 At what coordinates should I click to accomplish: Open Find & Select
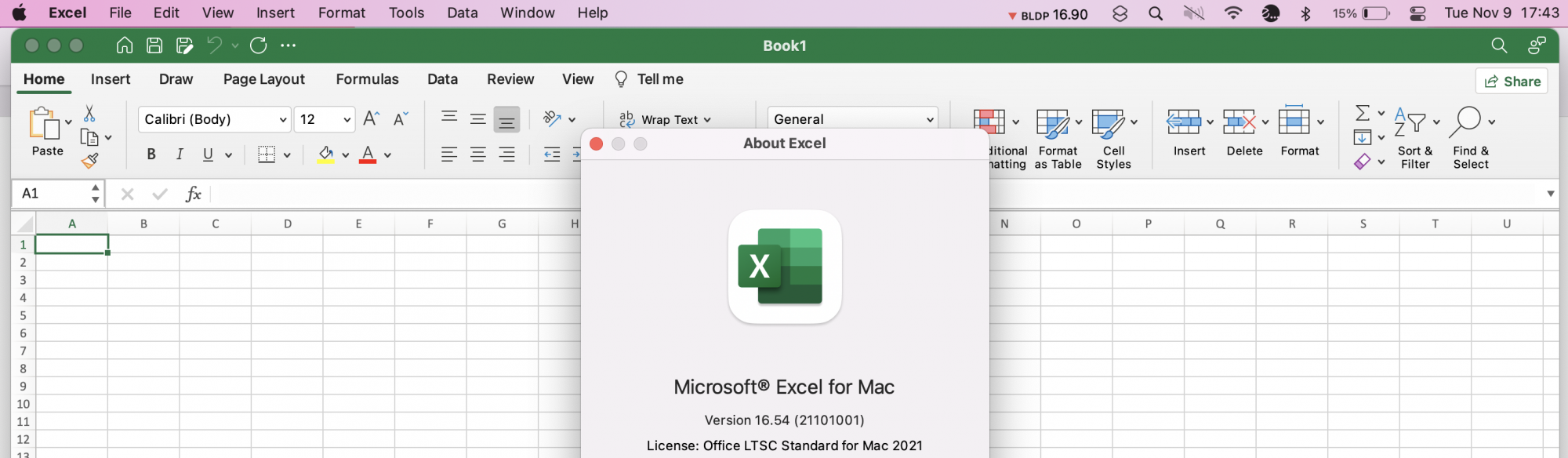coord(1470,138)
